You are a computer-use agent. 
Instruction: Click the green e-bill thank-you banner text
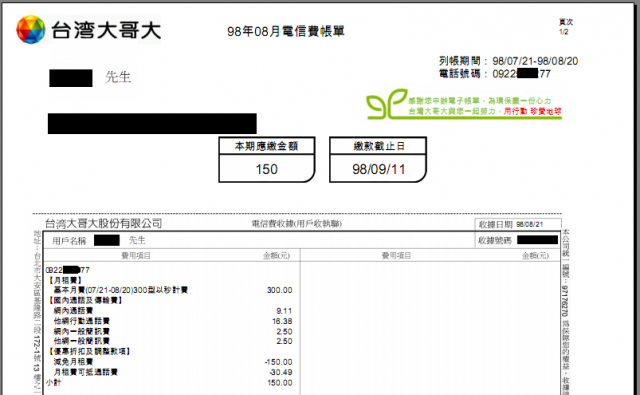coord(485,106)
